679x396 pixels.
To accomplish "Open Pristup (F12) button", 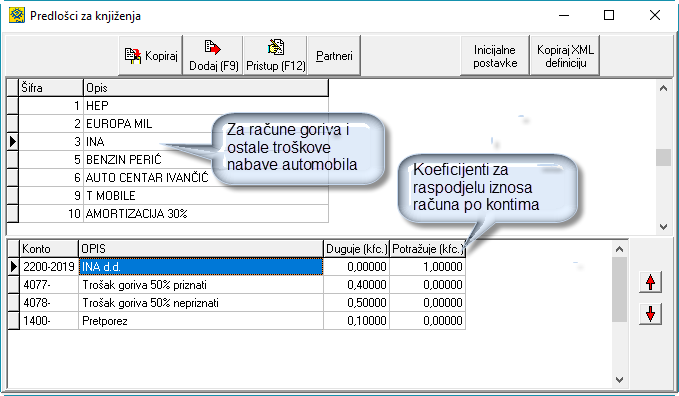I will pyautogui.click(x=275, y=55).
